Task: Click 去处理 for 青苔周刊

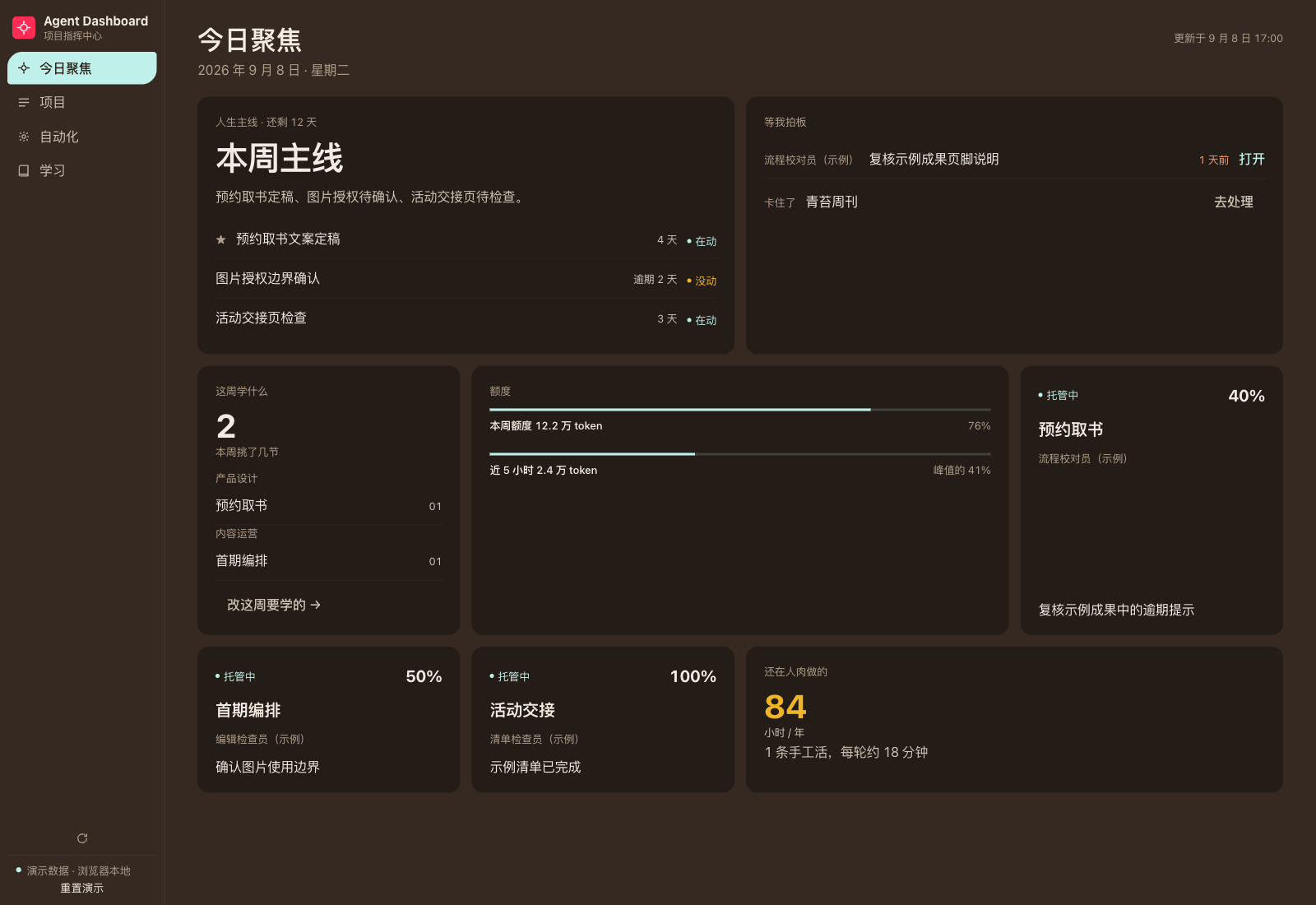Action: click(1234, 202)
